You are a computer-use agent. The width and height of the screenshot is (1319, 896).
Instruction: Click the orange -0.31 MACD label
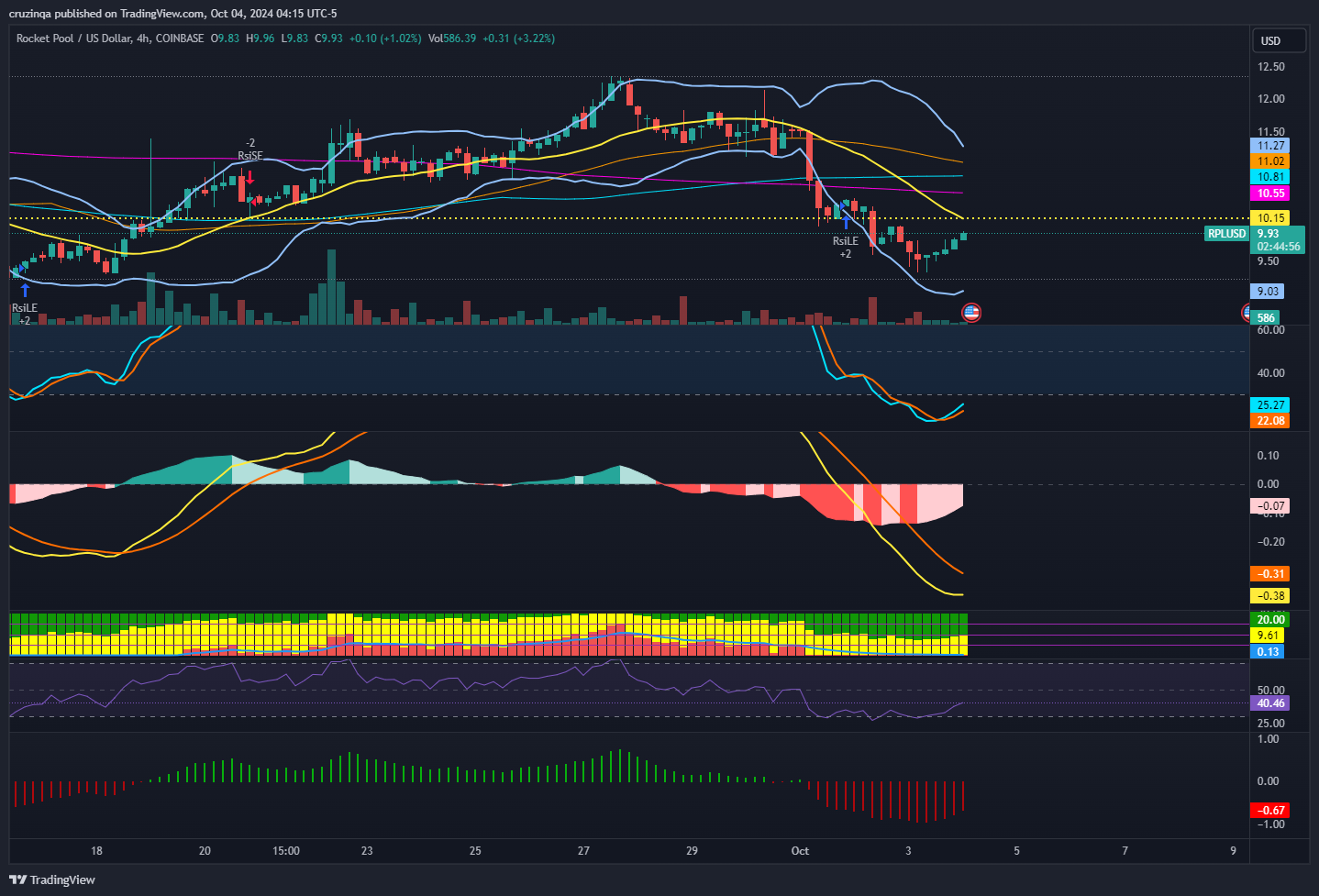(x=1270, y=574)
